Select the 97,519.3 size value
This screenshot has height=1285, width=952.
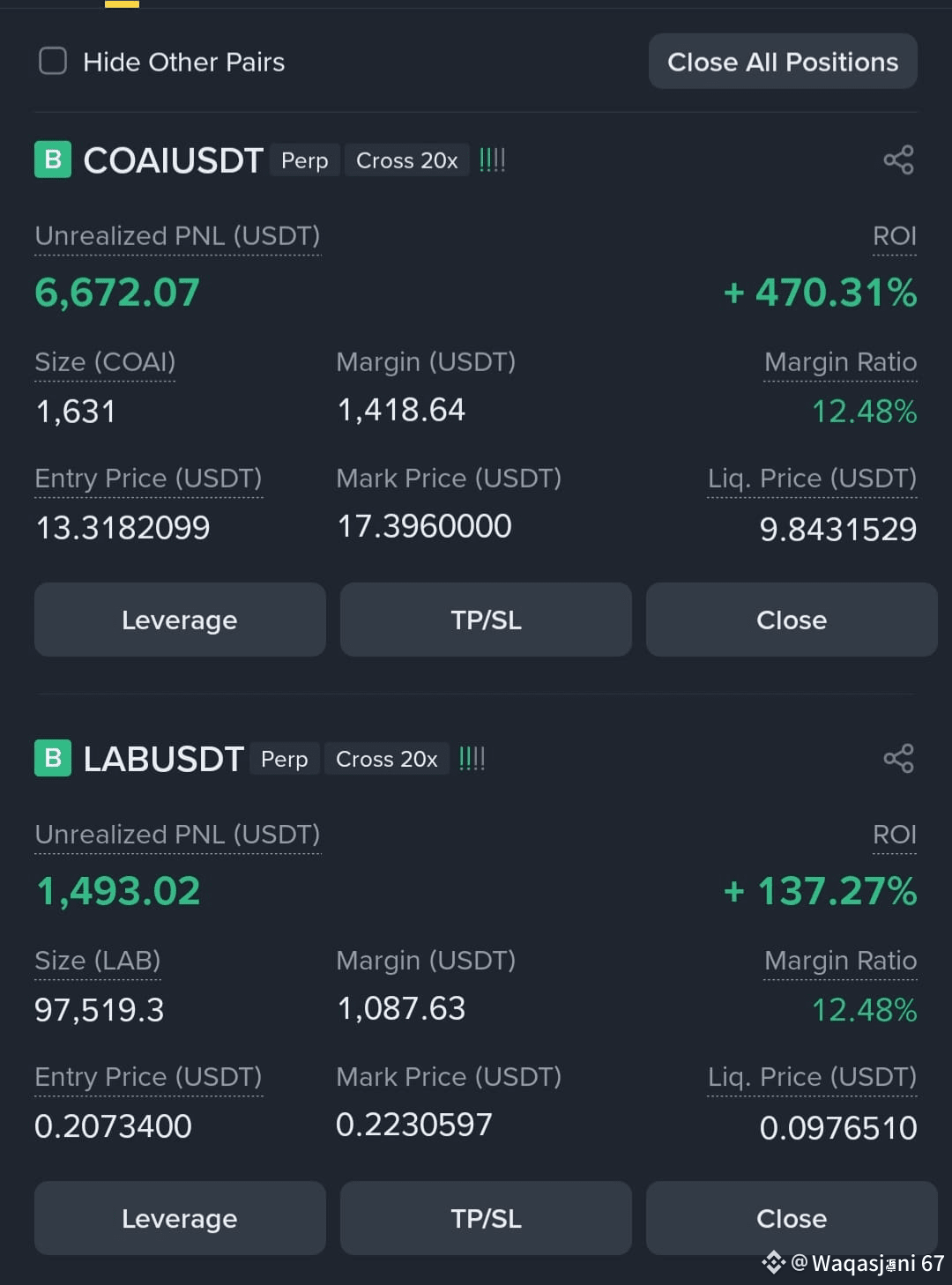pyautogui.click(x=100, y=1010)
